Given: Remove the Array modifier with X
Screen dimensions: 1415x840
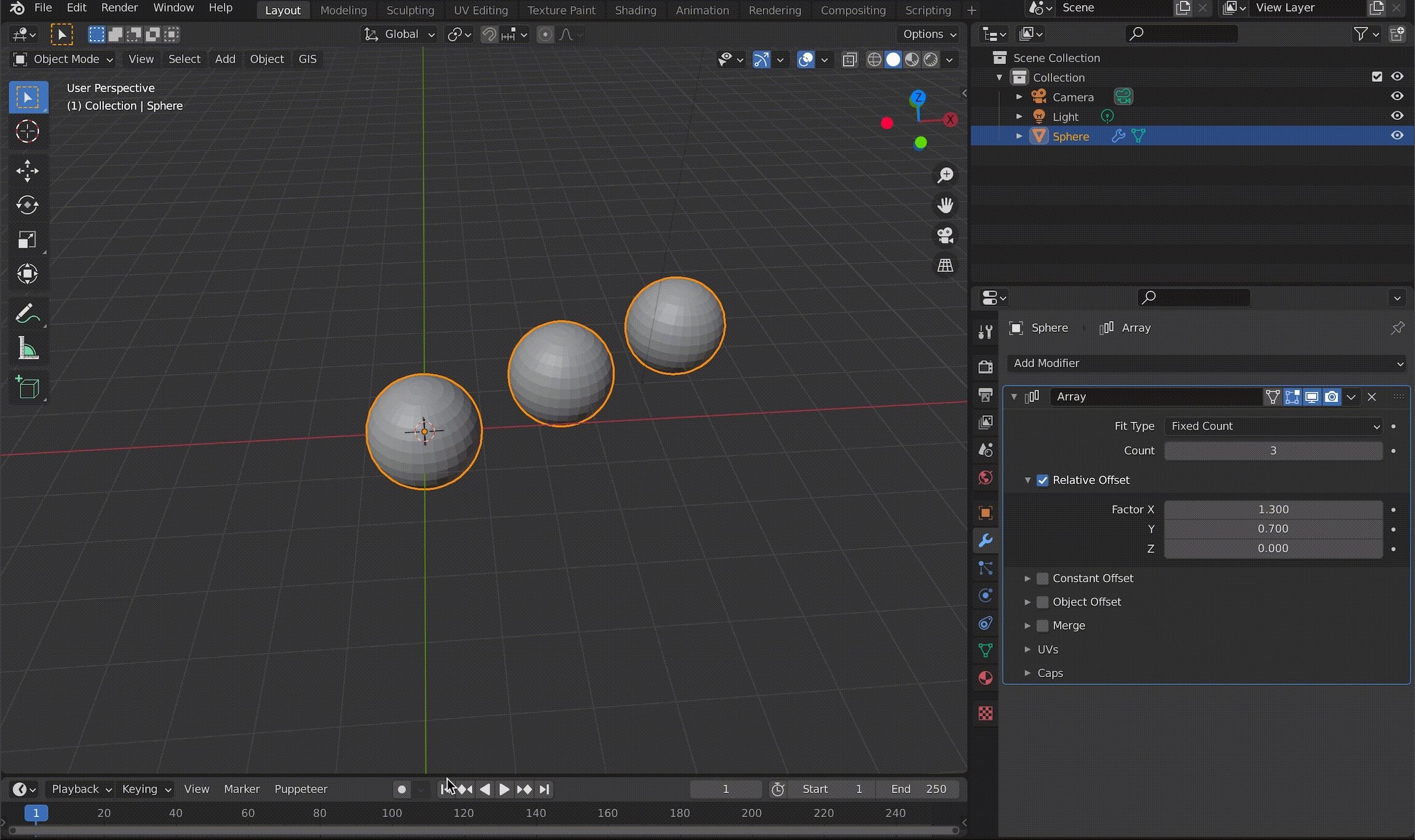Looking at the screenshot, I should pos(1371,397).
